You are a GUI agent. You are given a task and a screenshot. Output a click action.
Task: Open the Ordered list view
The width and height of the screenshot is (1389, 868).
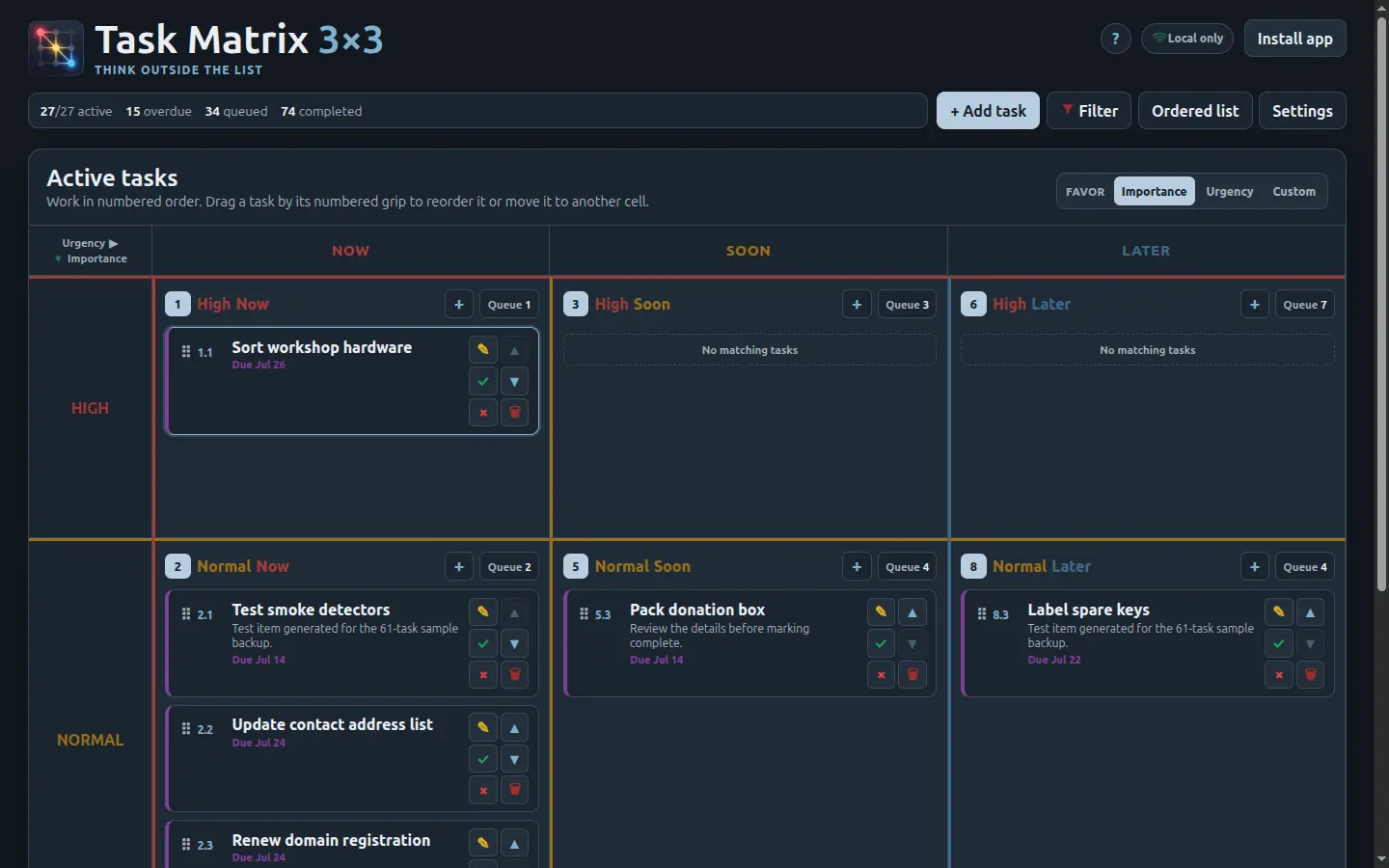(x=1195, y=111)
